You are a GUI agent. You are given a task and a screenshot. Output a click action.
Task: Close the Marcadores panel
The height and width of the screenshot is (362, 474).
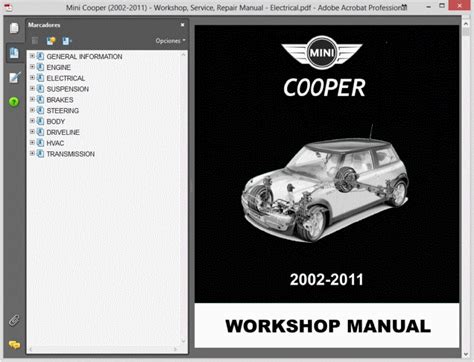tap(182, 25)
